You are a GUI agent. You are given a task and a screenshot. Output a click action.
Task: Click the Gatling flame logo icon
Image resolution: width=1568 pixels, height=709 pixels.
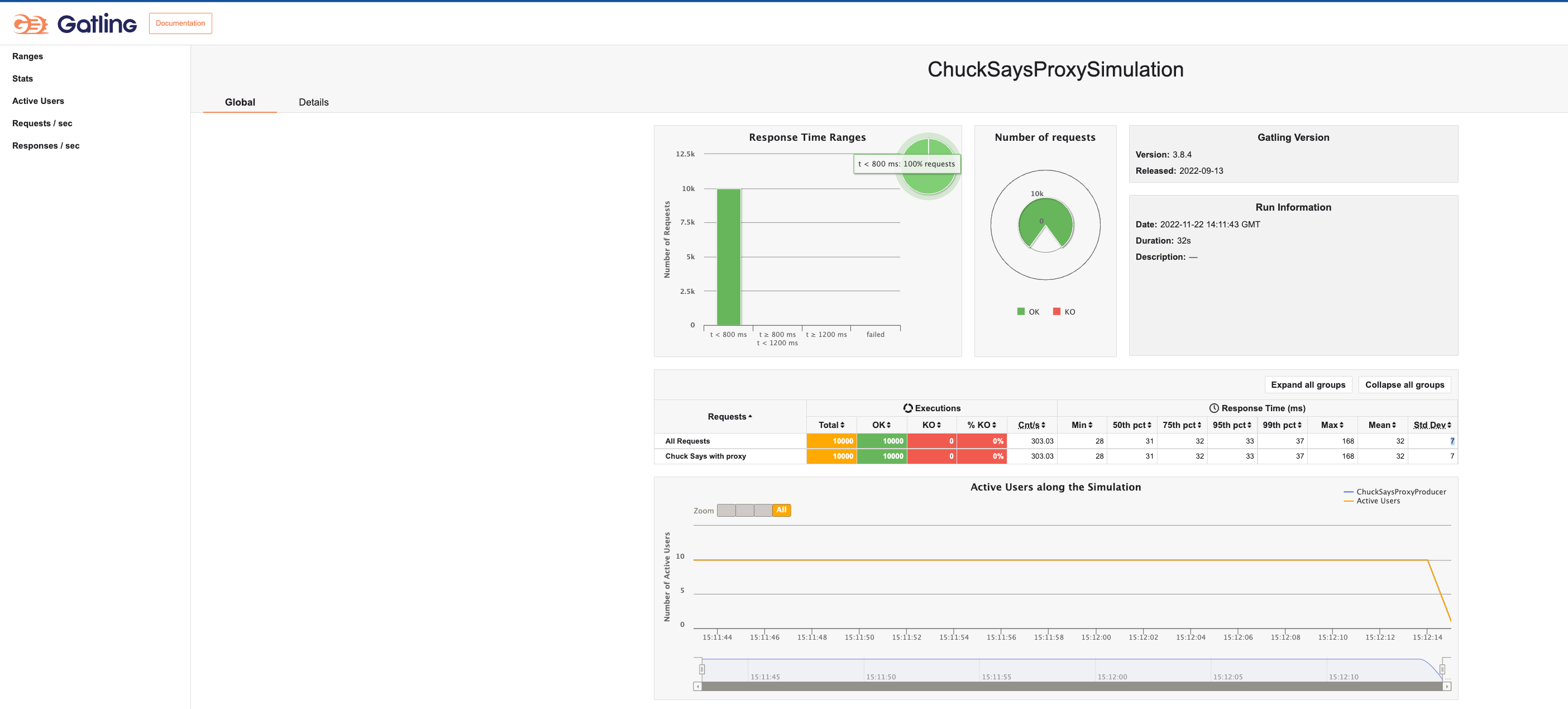pyautogui.click(x=31, y=25)
